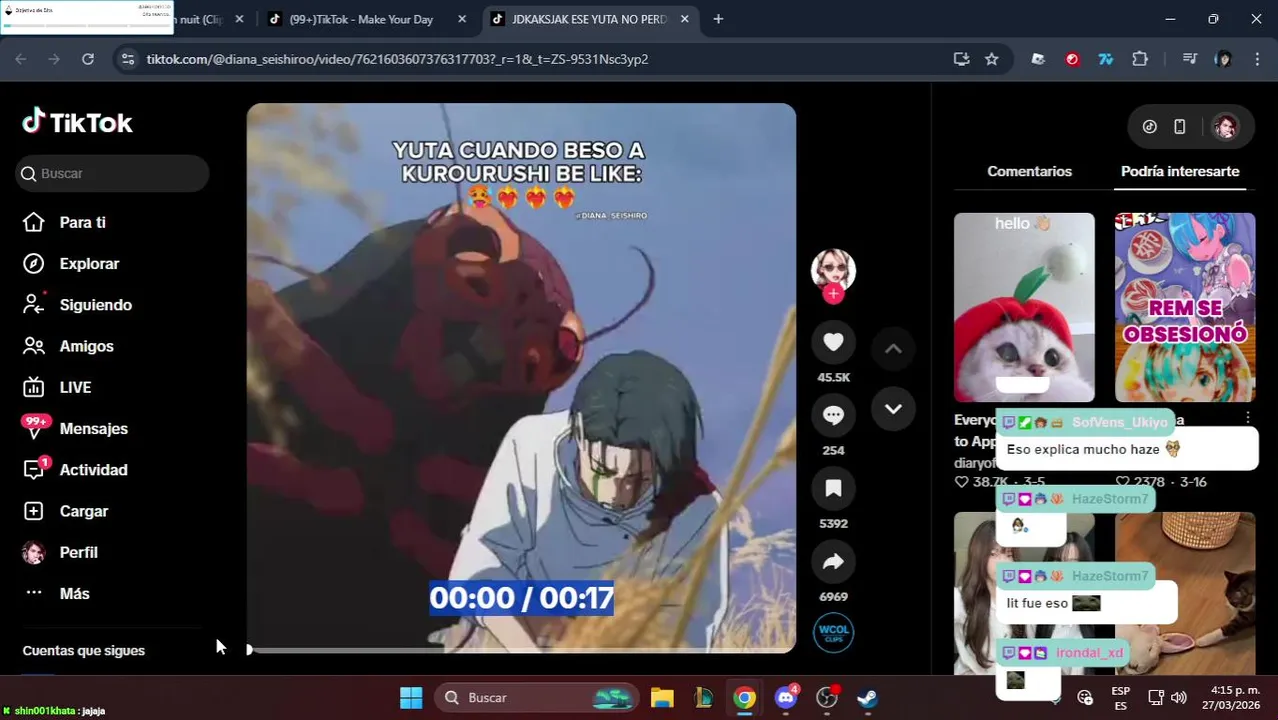The width and height of the screenshot is (1278, 720).
Task: Click the Windows Start button
Action: pos(411,698)
